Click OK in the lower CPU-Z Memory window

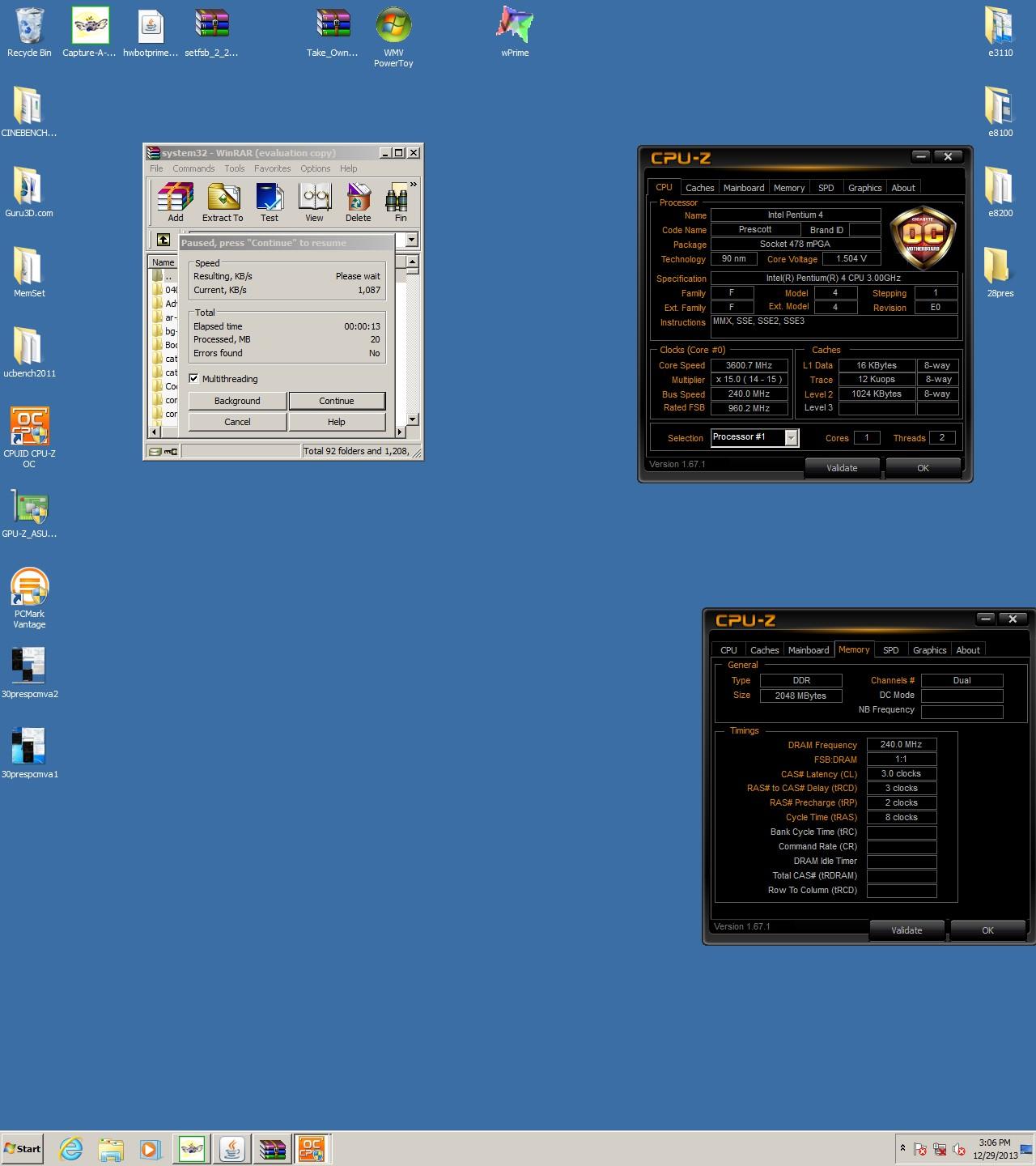tap(987, 930)
